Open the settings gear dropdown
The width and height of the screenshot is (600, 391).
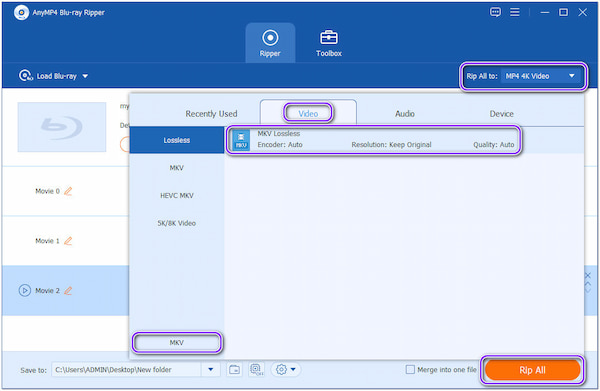[285, 370]
